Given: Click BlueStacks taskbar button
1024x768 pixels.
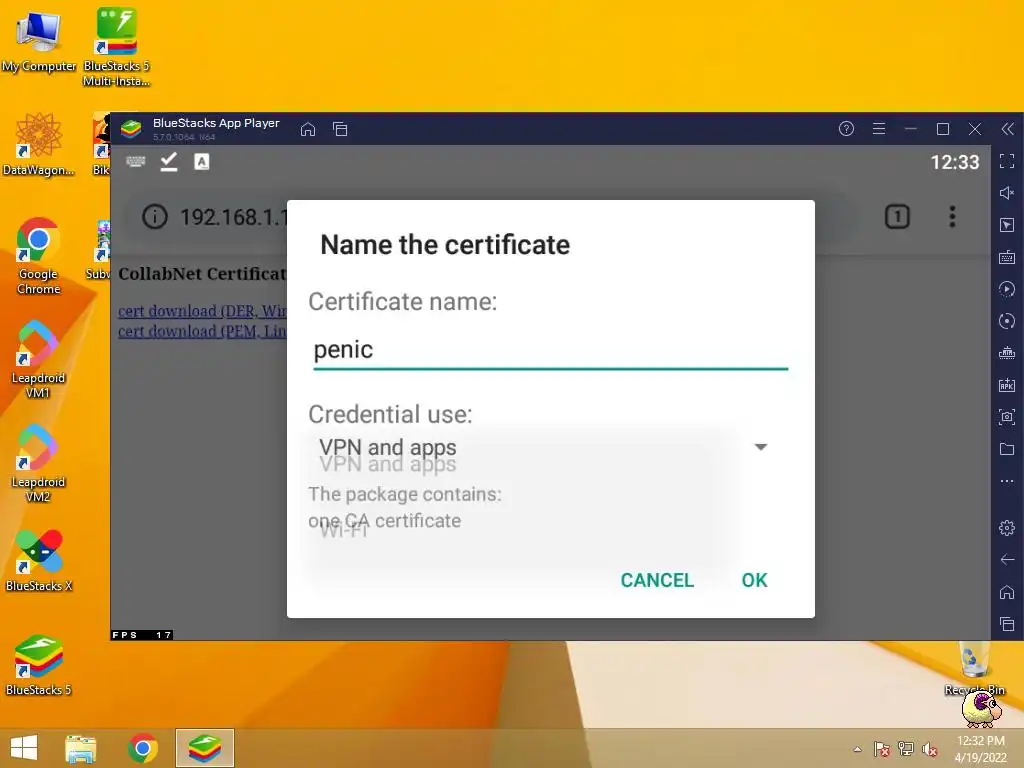Looking at the screenshot, I should pos(204,748).
